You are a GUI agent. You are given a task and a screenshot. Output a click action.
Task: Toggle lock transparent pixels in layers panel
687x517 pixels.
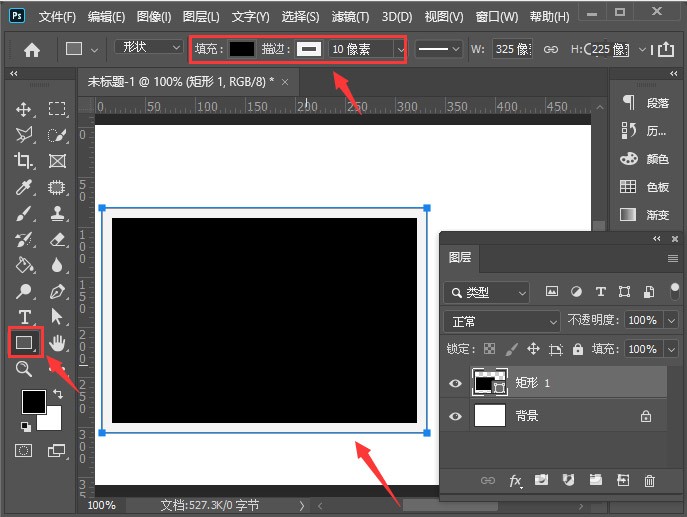(x=489, y=349)
